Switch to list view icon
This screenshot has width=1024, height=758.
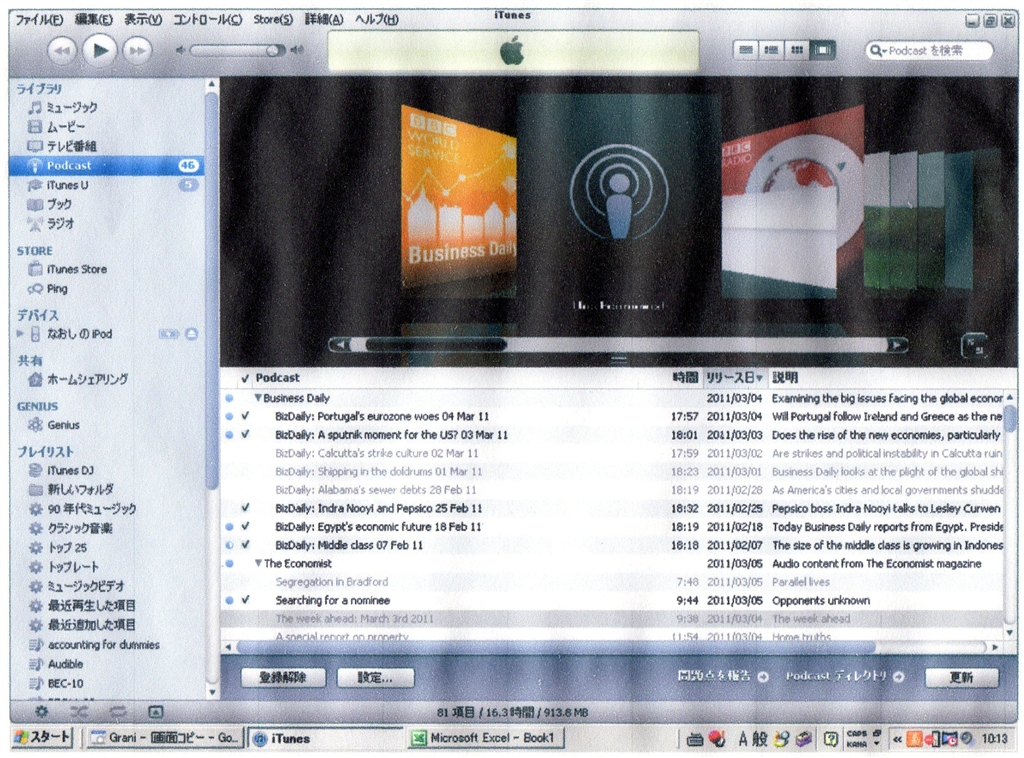click(745, 50)
